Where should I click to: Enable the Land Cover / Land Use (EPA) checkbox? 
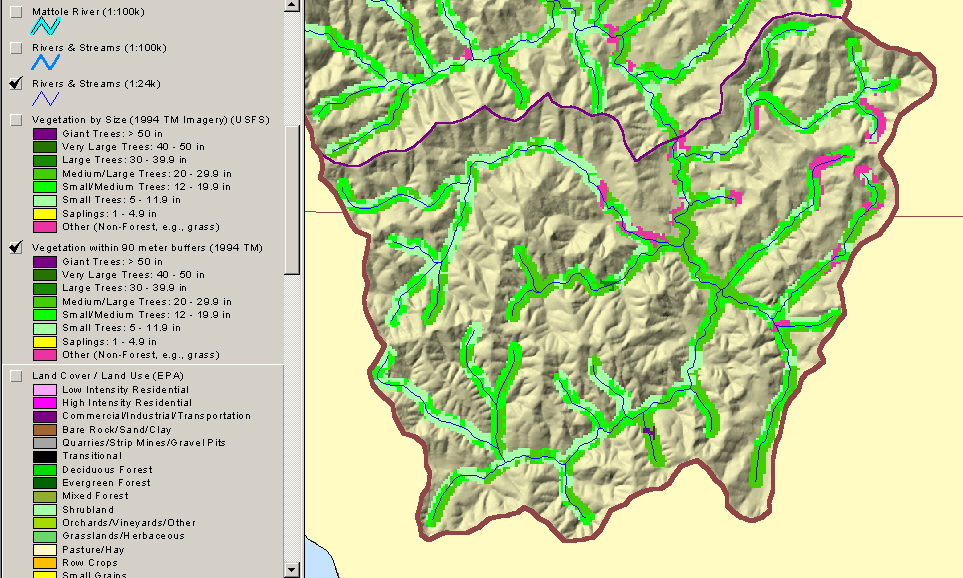[x=17, y=376]
